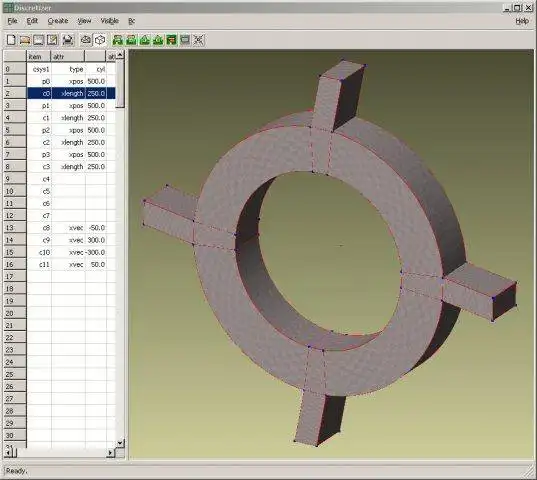537x480 pixels.
Task: Select the csys1 item cell
Action: (x=39, y=69)
